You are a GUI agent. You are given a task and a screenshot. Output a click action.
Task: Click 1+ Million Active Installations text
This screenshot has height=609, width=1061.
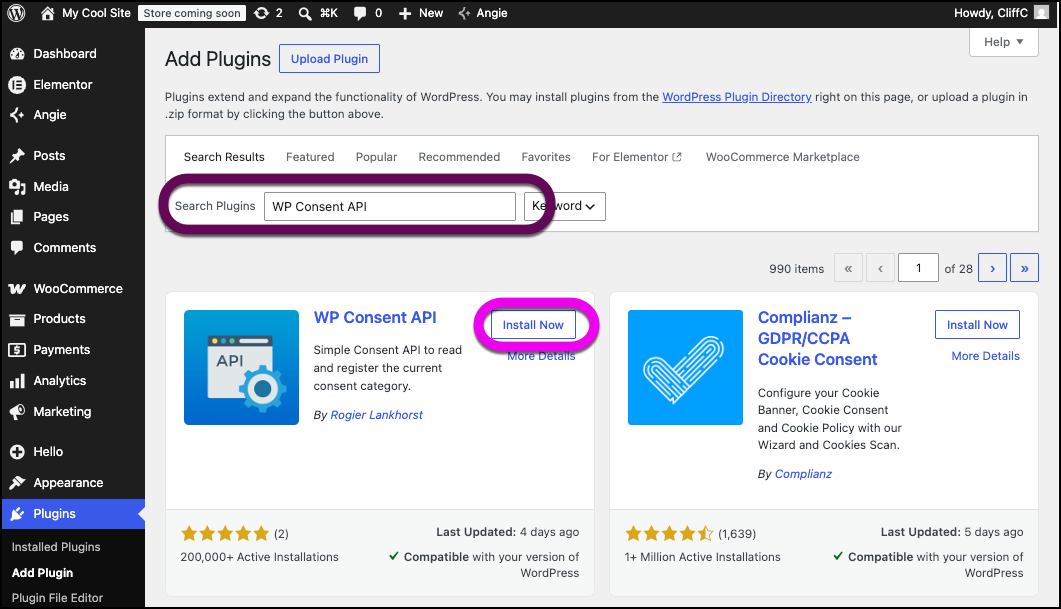tap(702, 557)
